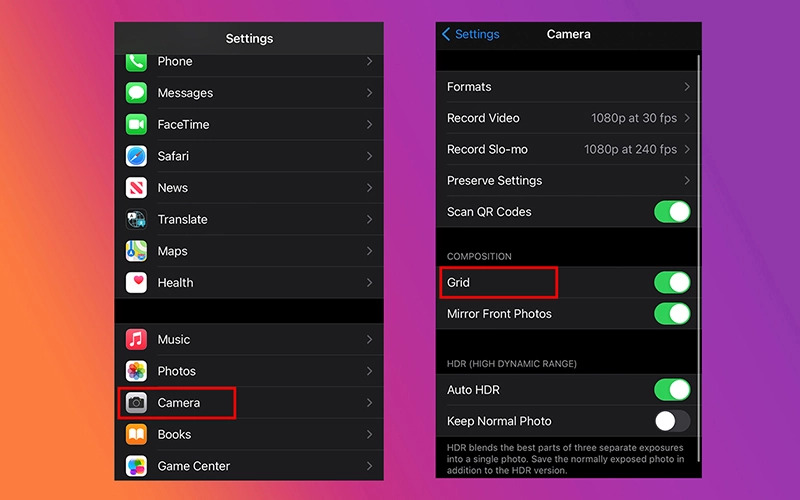Open Maps row chevron
Viewport: 800px width, 500px height.
(369, 251)
